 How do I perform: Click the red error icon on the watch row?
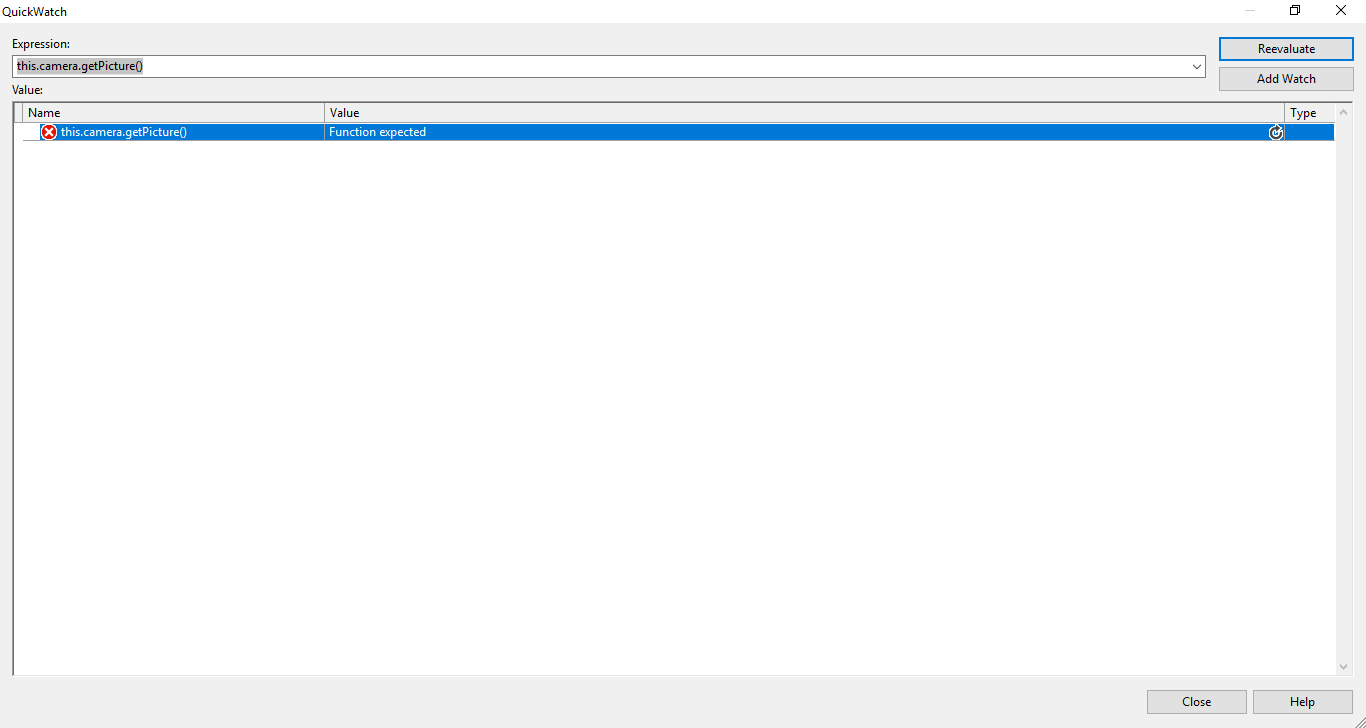coord(48,131)
